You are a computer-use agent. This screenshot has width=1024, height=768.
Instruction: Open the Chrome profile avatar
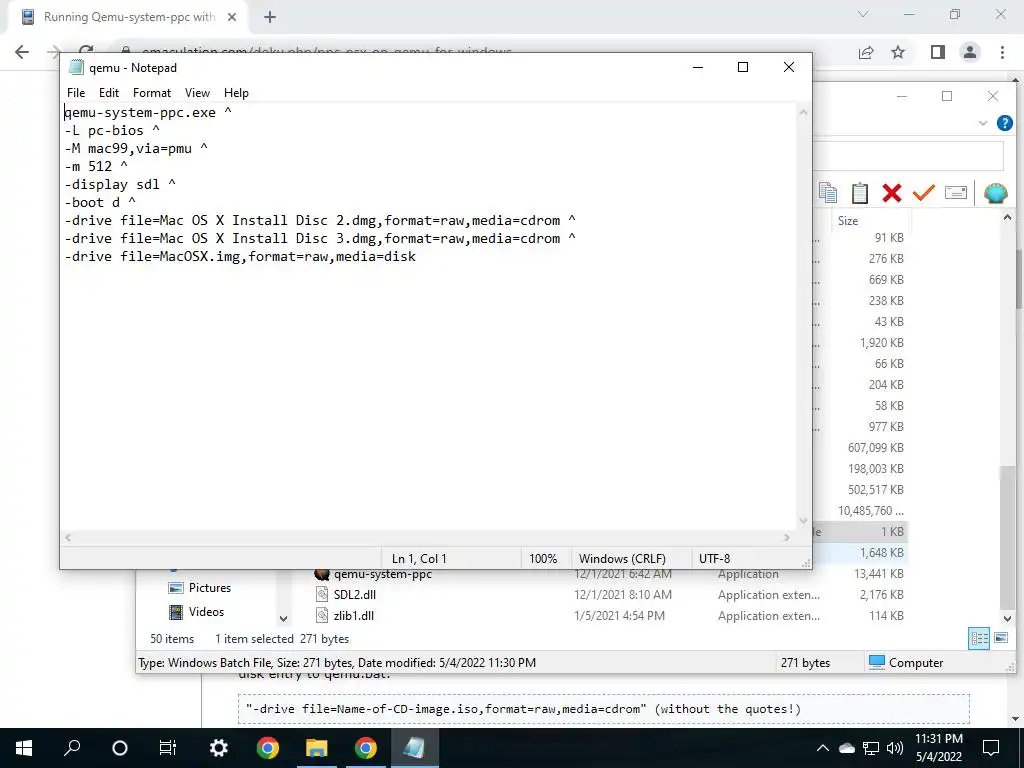tap(970, 52)
